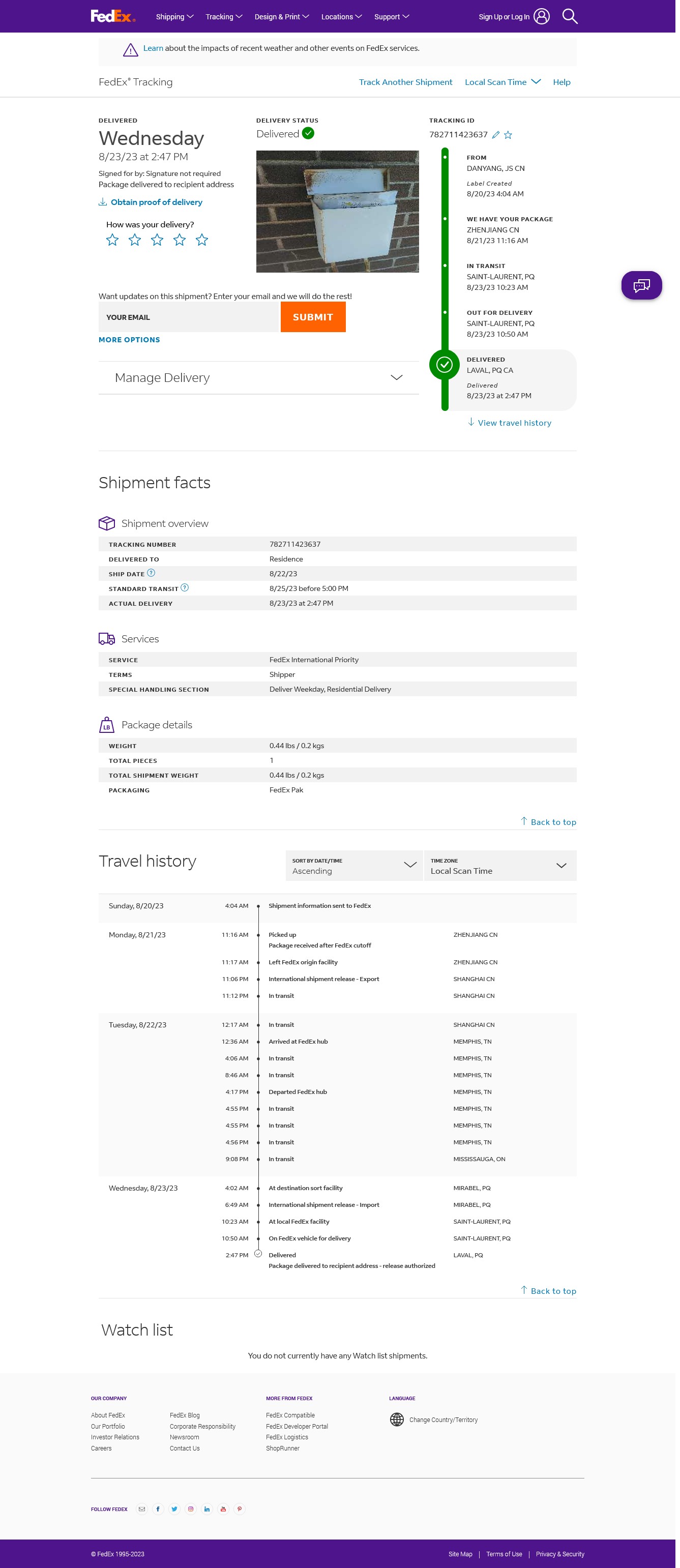Open the Time Zone dropdown

pos(500,866)
